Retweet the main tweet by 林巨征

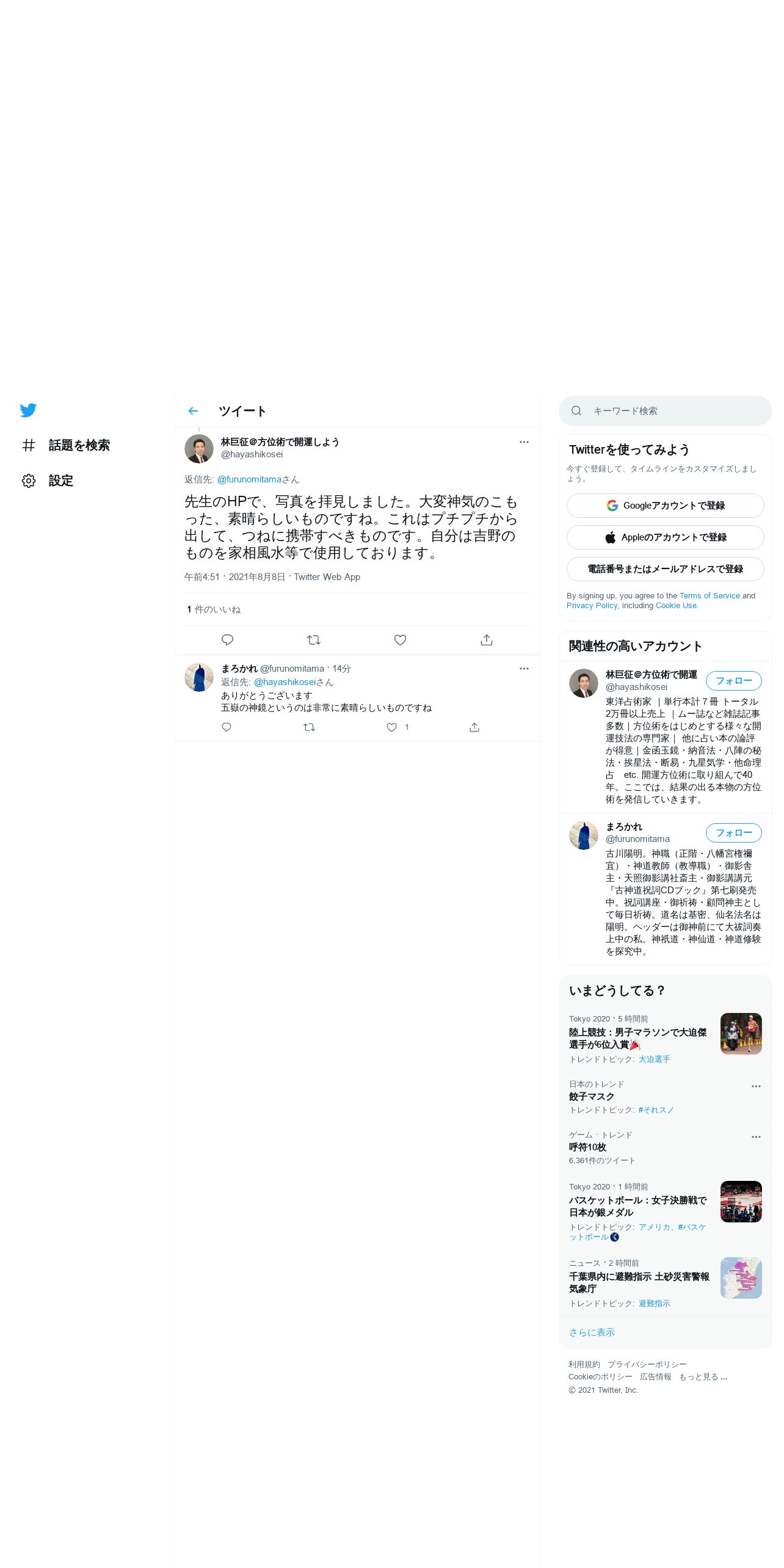[x=314, y=640]
